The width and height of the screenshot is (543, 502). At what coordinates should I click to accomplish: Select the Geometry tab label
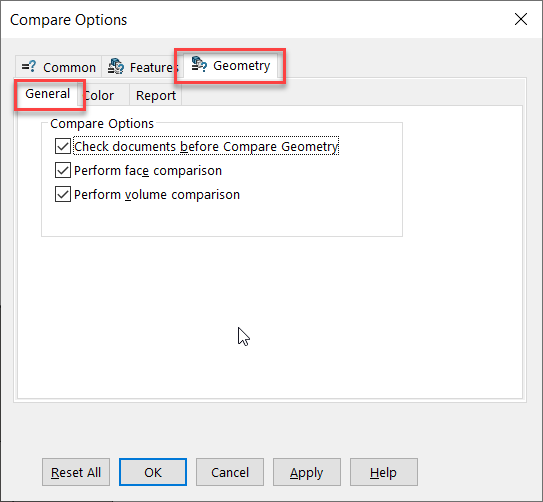tap(241, 65)
